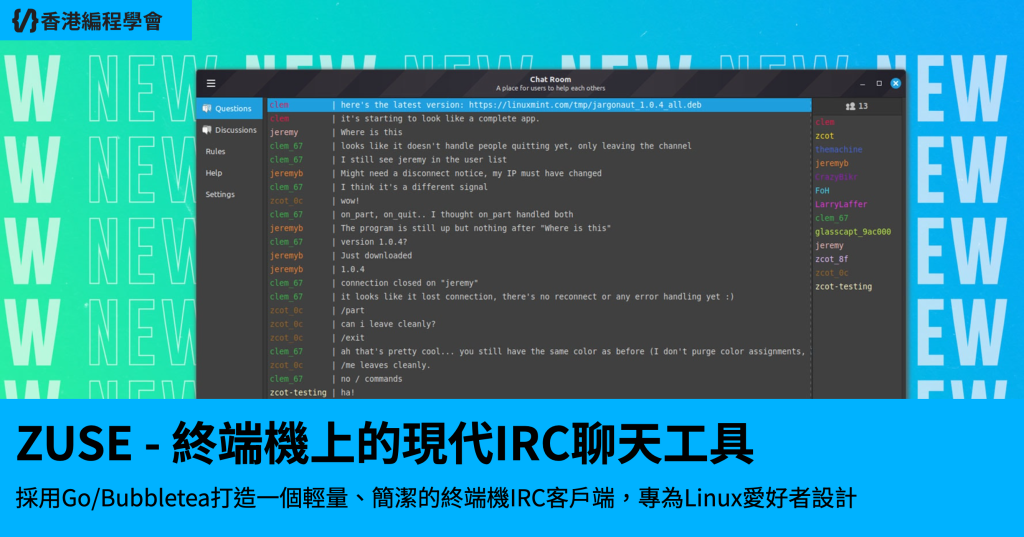Select user clem at top of user list
This screenshot has width=1024, height=537.
pos(824,122)
